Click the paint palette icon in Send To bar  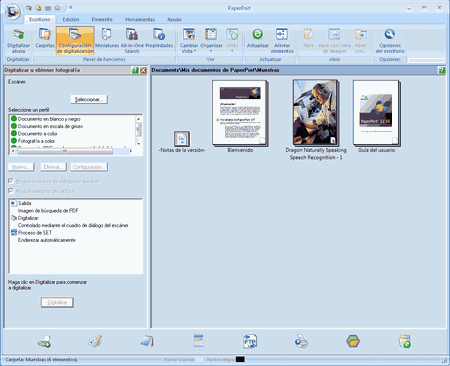[x=96, y=342]
